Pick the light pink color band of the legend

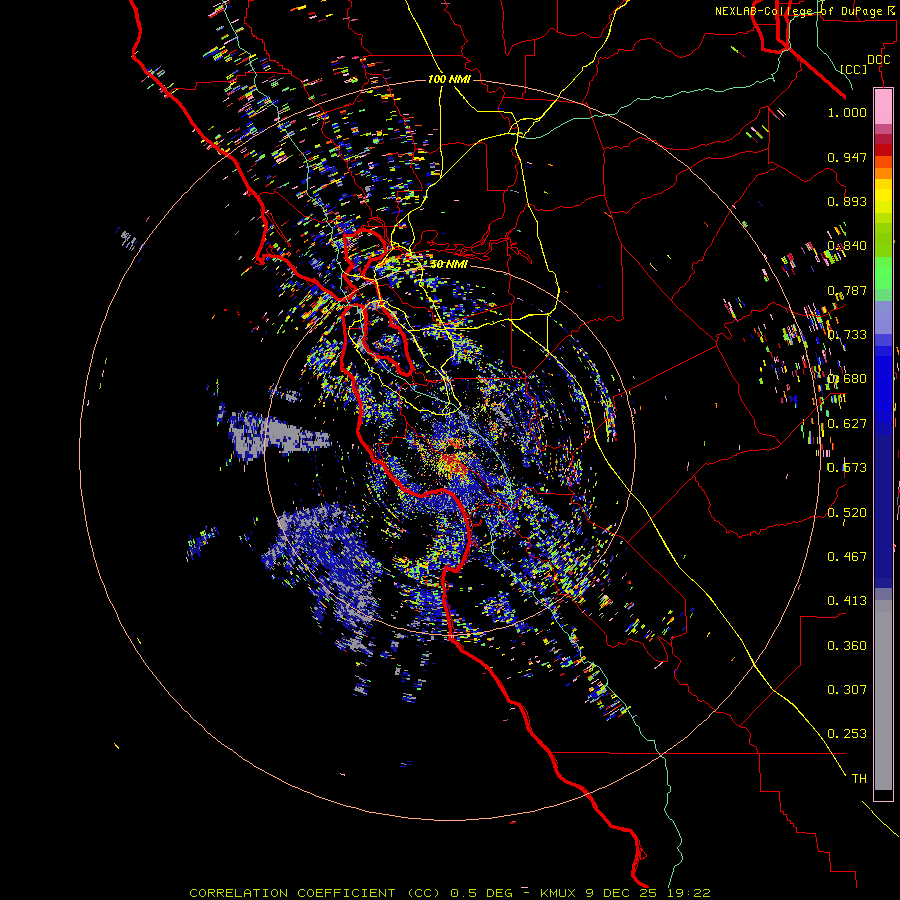tap(883, 106)
